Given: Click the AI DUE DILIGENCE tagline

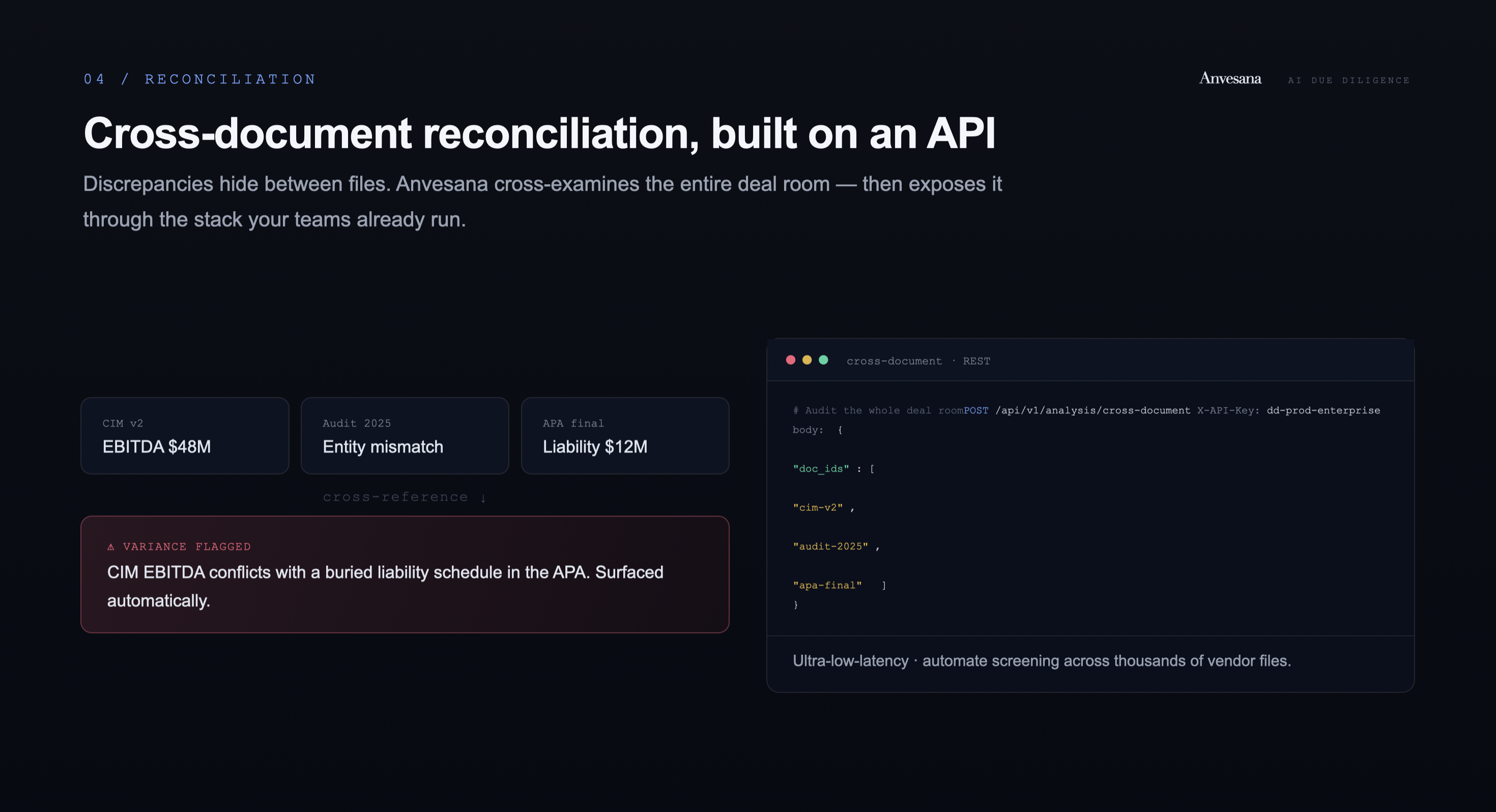Looking at the screenshot, I should click(1348, 80).
